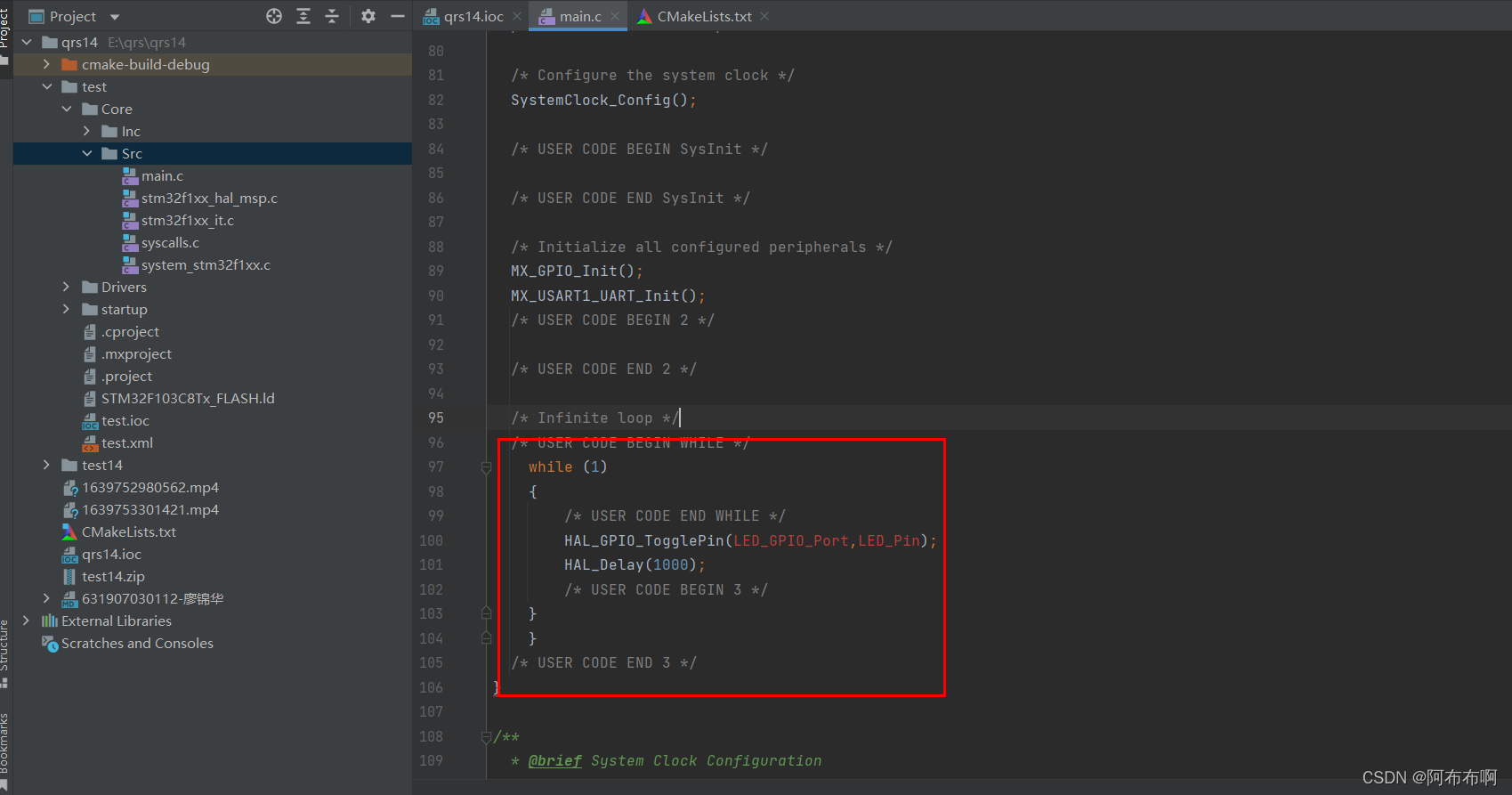Collapse the Src folder node
The width and height of the screenshot is (1512, 795).
click(87, 153)
